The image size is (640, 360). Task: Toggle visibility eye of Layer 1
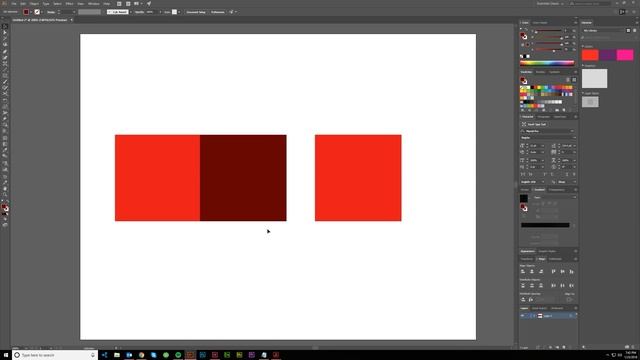(522, 316)
